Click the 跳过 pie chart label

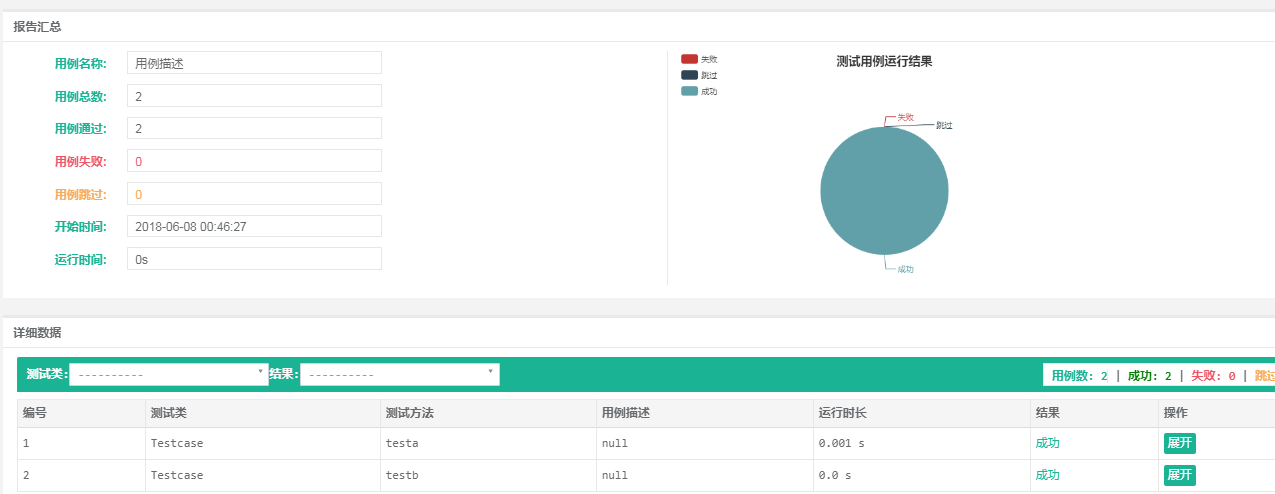click(x=944, y=126)
